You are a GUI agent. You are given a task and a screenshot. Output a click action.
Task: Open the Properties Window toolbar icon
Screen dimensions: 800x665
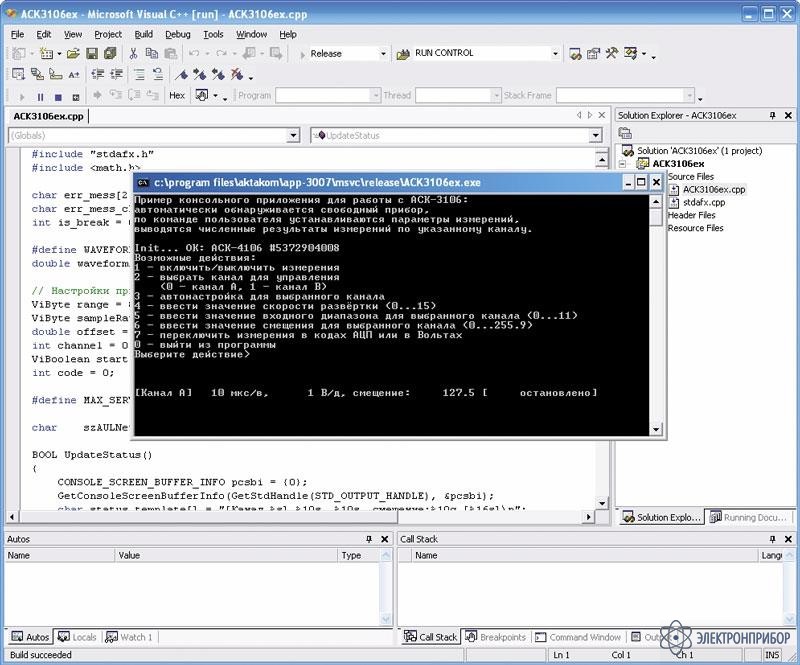tap(593, 54)
